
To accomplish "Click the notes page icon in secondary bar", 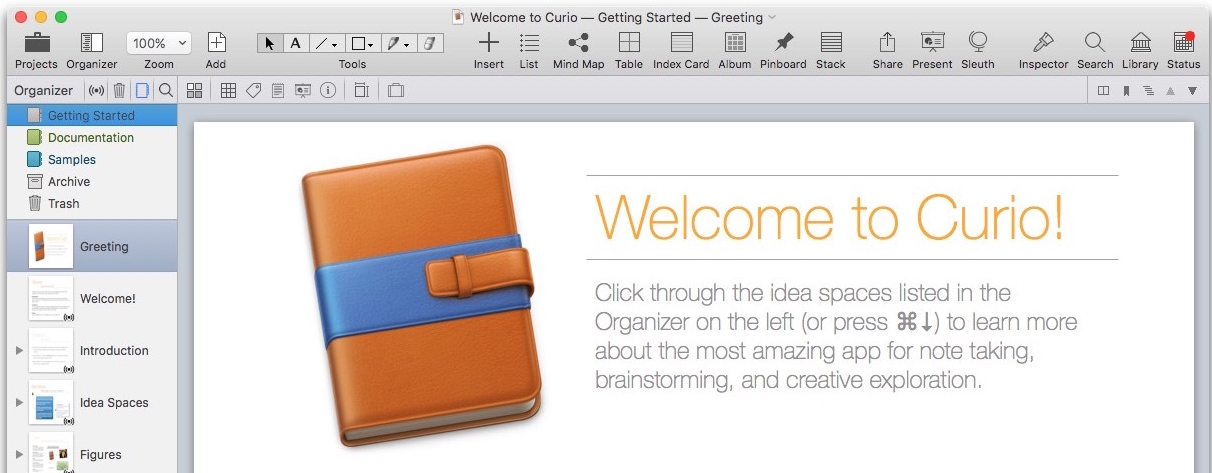I will pyautogui.click(x=277, y=90).
